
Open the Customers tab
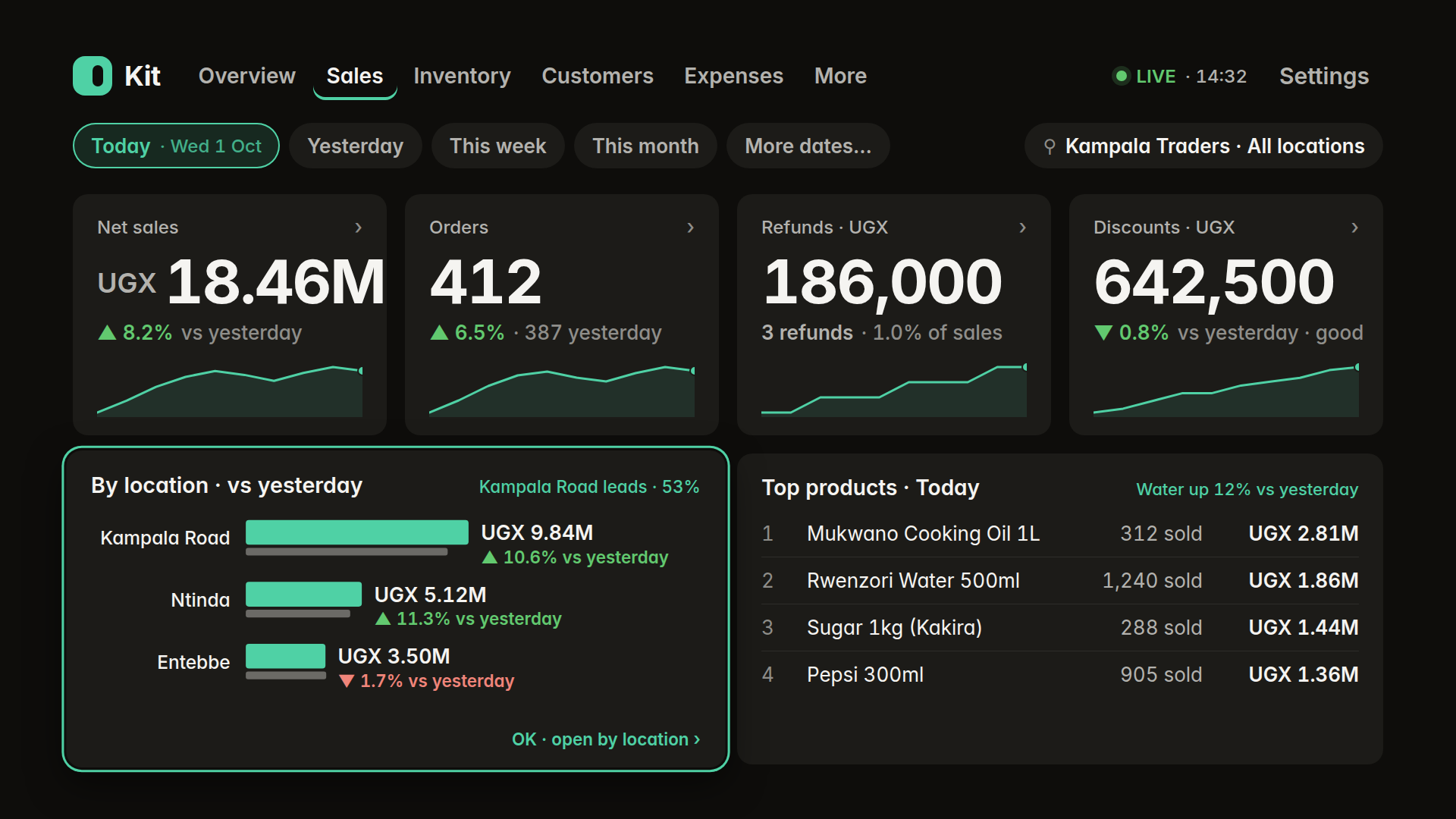click(x=598, y=76)
